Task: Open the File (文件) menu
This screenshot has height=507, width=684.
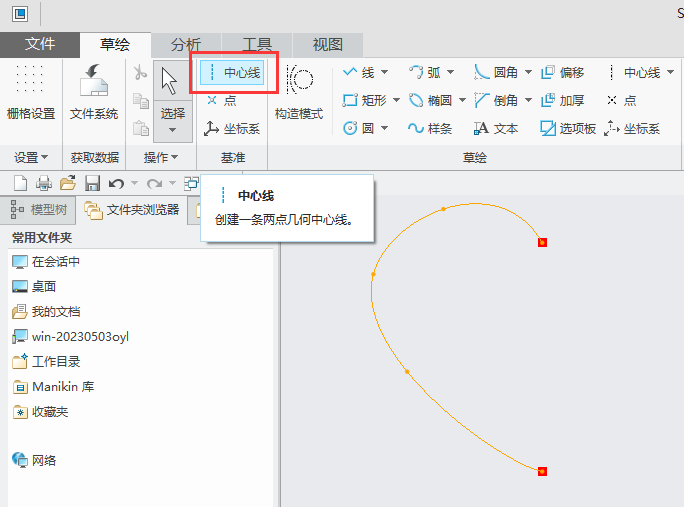Action: click(40, 45)
